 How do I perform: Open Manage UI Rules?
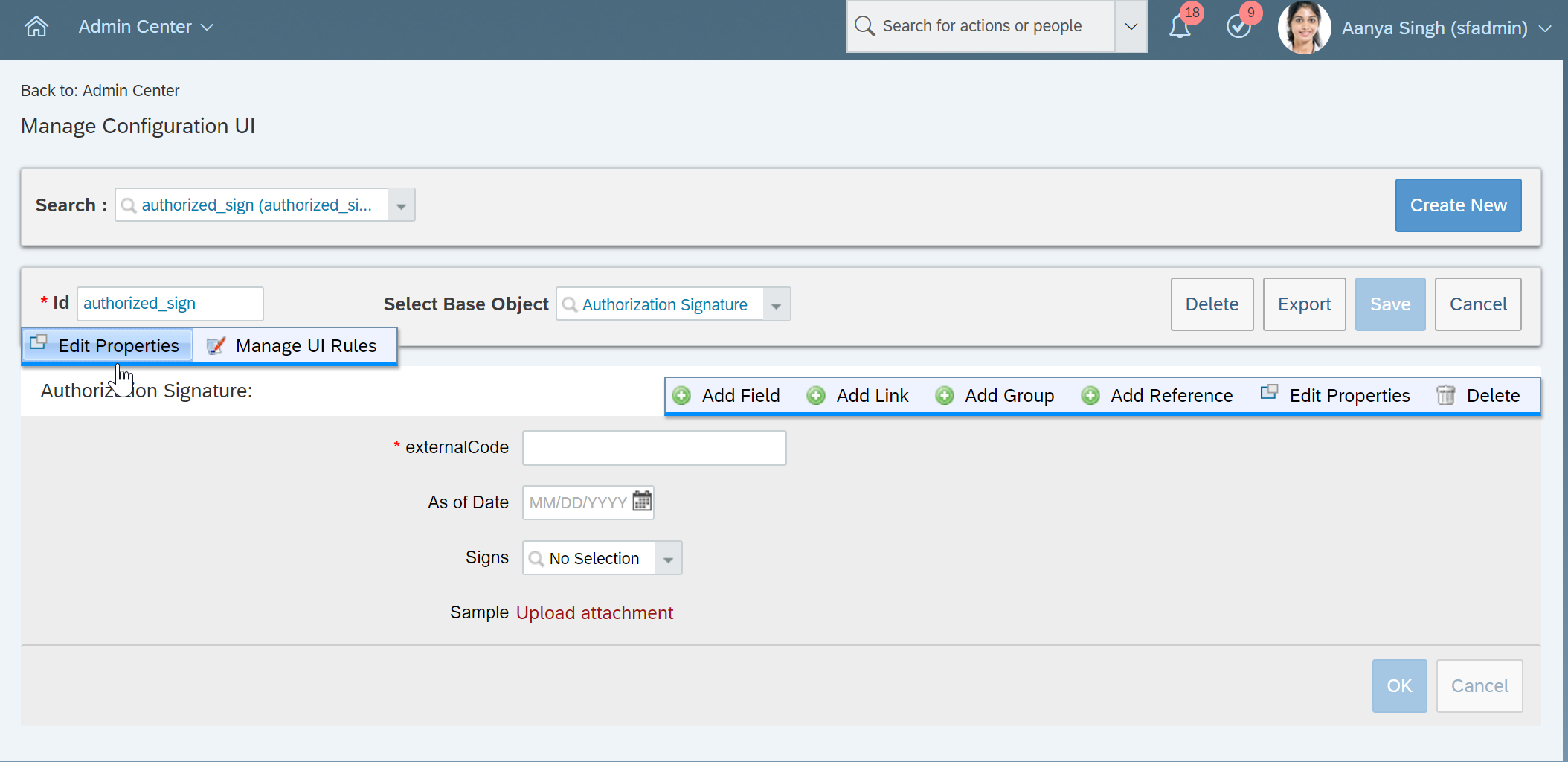coord(295,345)
